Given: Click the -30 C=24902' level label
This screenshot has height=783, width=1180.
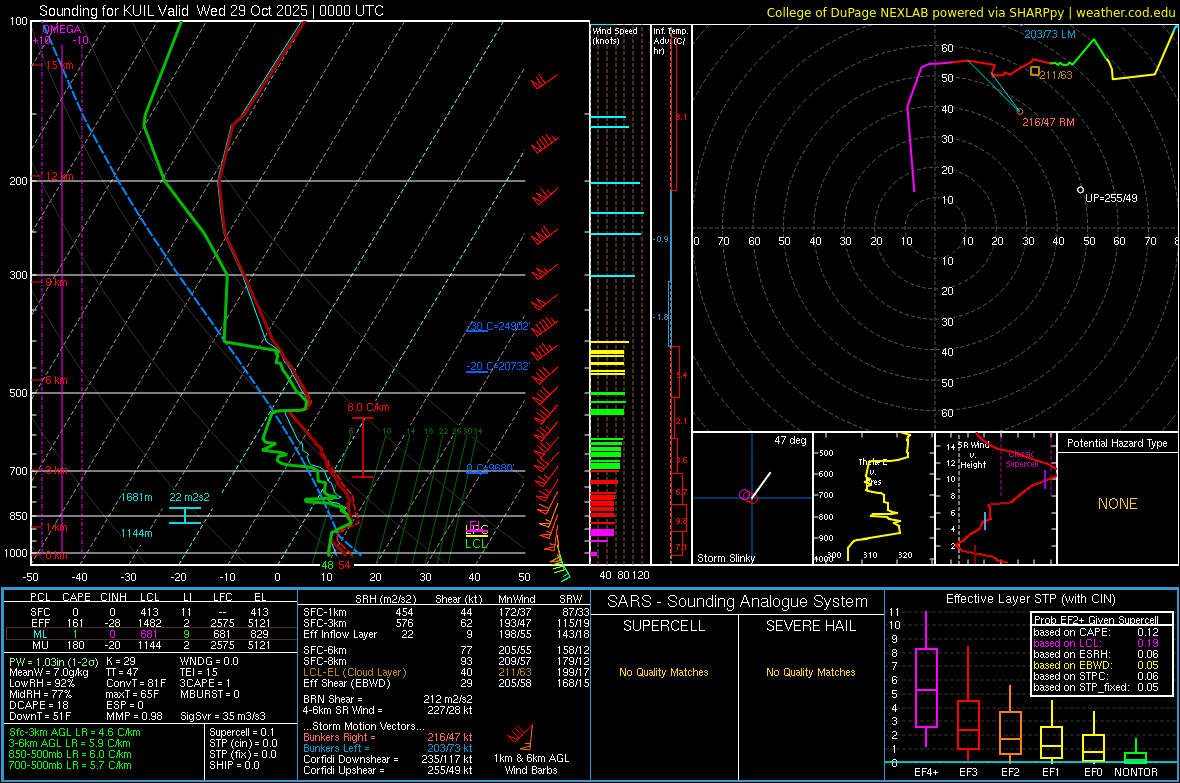Looking at the screenshot, I should click(498, 326).
